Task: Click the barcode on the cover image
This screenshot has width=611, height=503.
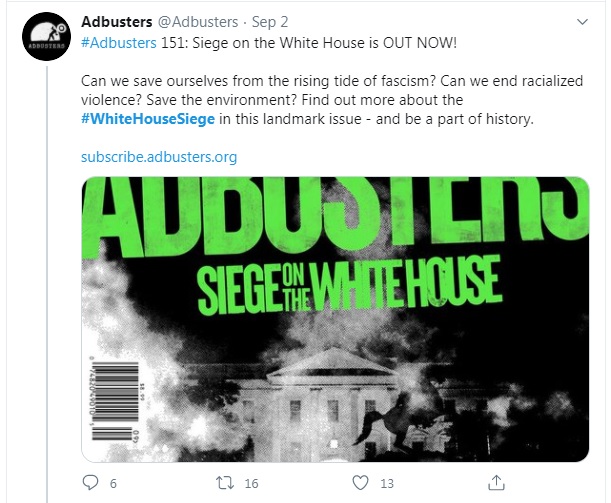Action: (115, 399)
